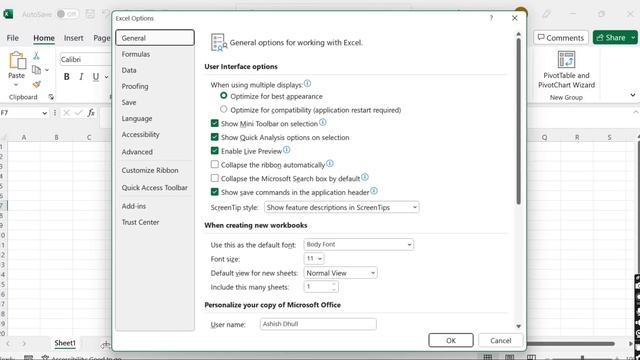Viewport: 640px width, 360px height.
Task: Click info icon next to Show Mini Toolbar
Action: pyautogui.click(x=322, y=122)
